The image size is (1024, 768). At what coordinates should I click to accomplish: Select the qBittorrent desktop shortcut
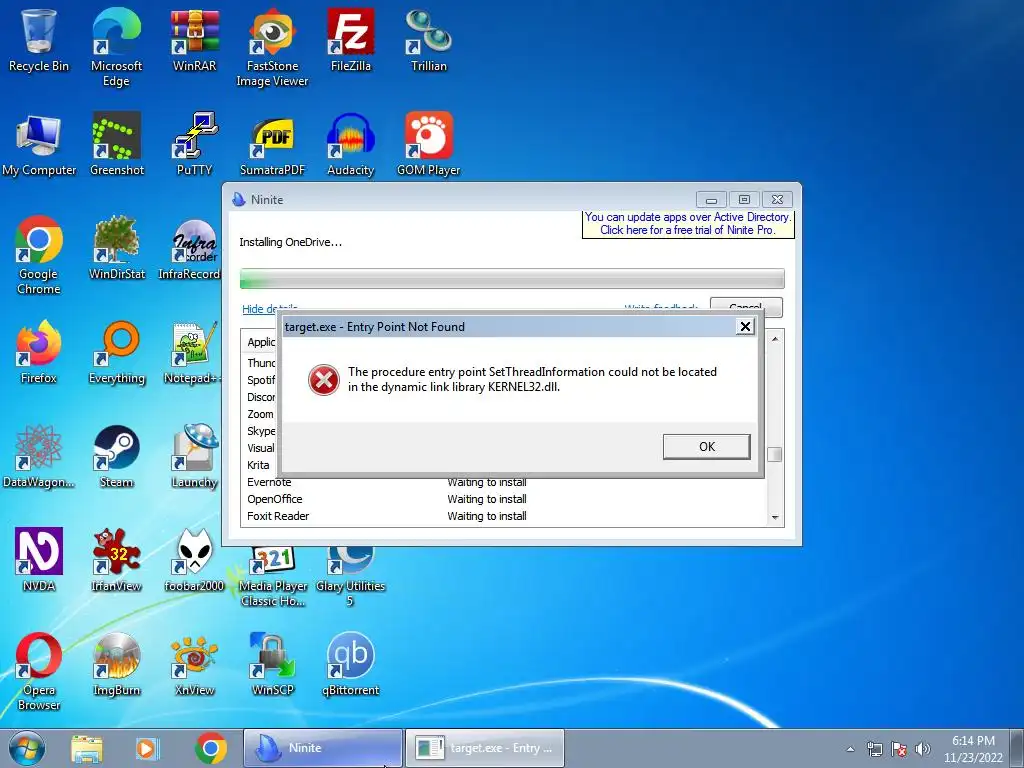point(351,664)
